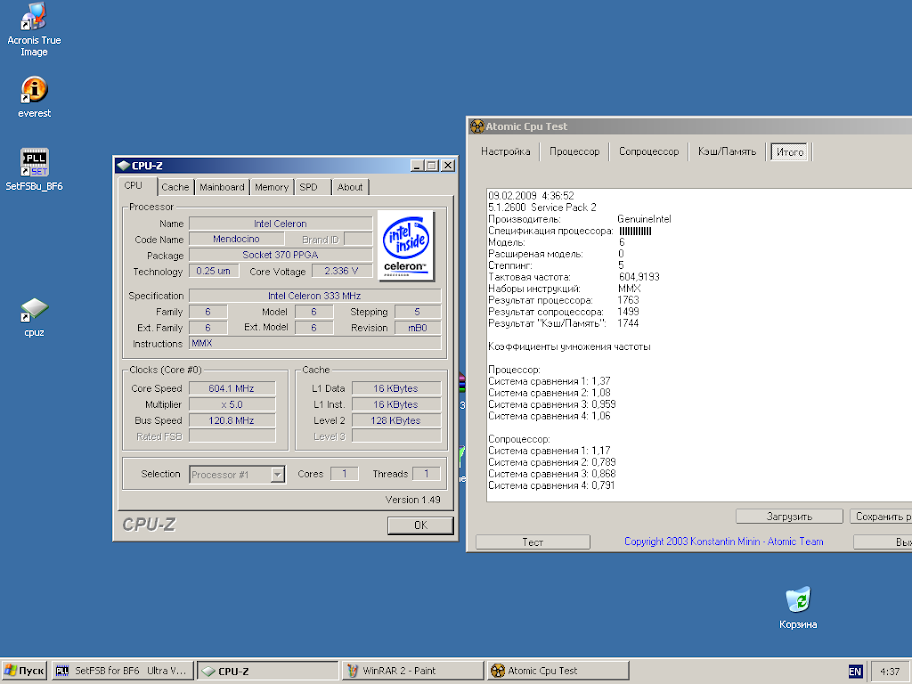Click the Core Voltage value 2.336 V

pyautogui.click(x=341, y=271)
